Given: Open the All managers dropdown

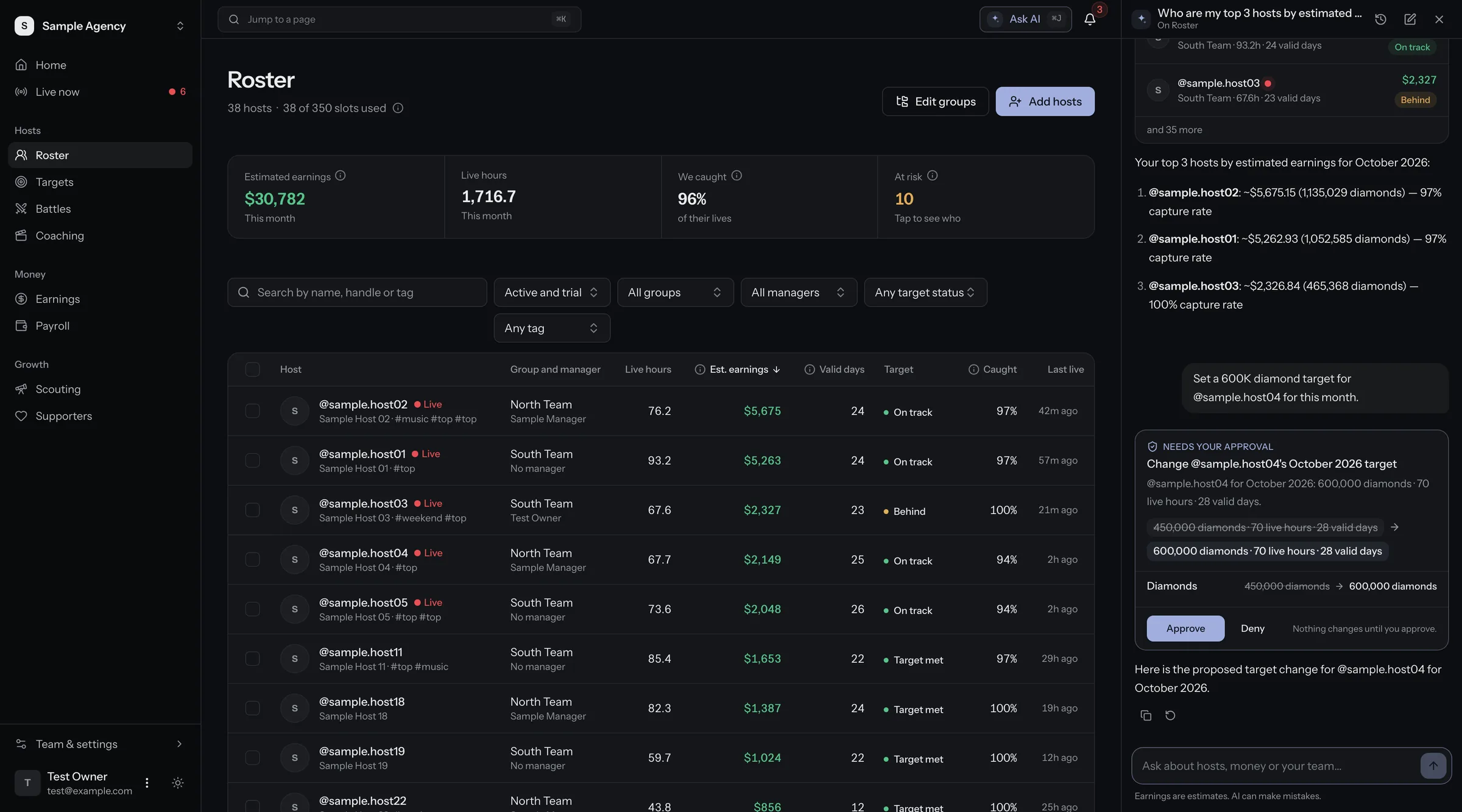Looking at the screenshot, I should [799, 292].
